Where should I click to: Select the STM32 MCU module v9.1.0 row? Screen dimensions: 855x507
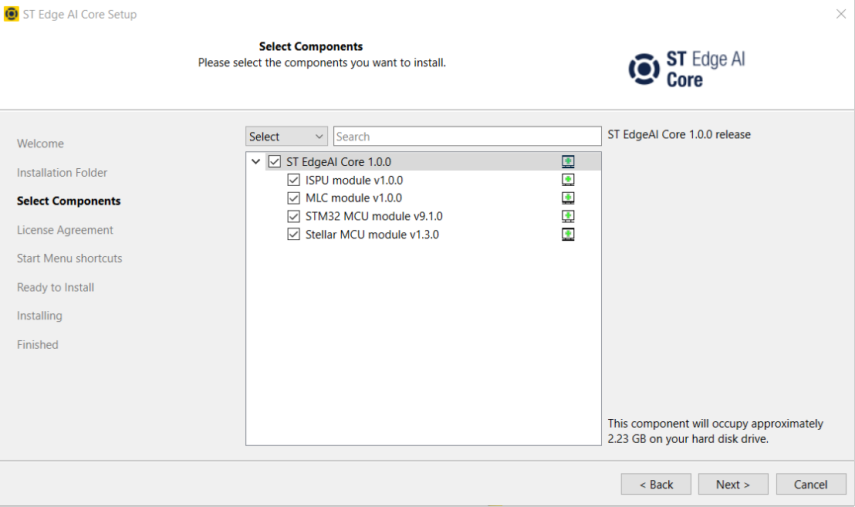point(423,216)
